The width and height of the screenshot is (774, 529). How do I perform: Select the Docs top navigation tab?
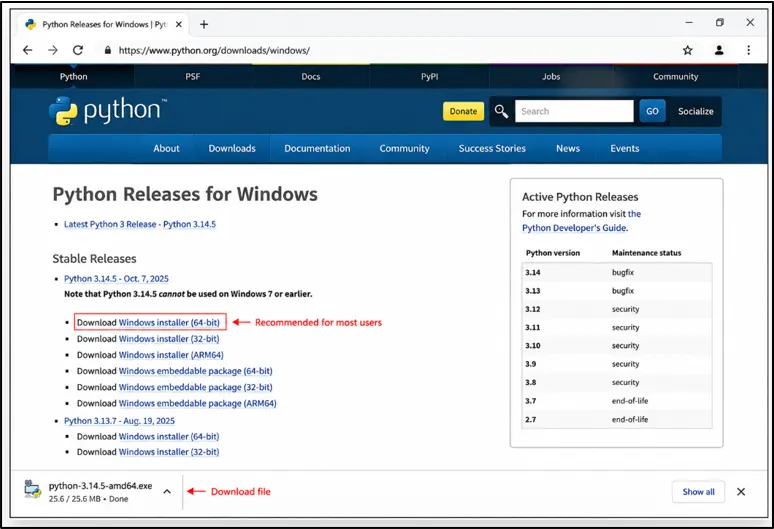311,76
